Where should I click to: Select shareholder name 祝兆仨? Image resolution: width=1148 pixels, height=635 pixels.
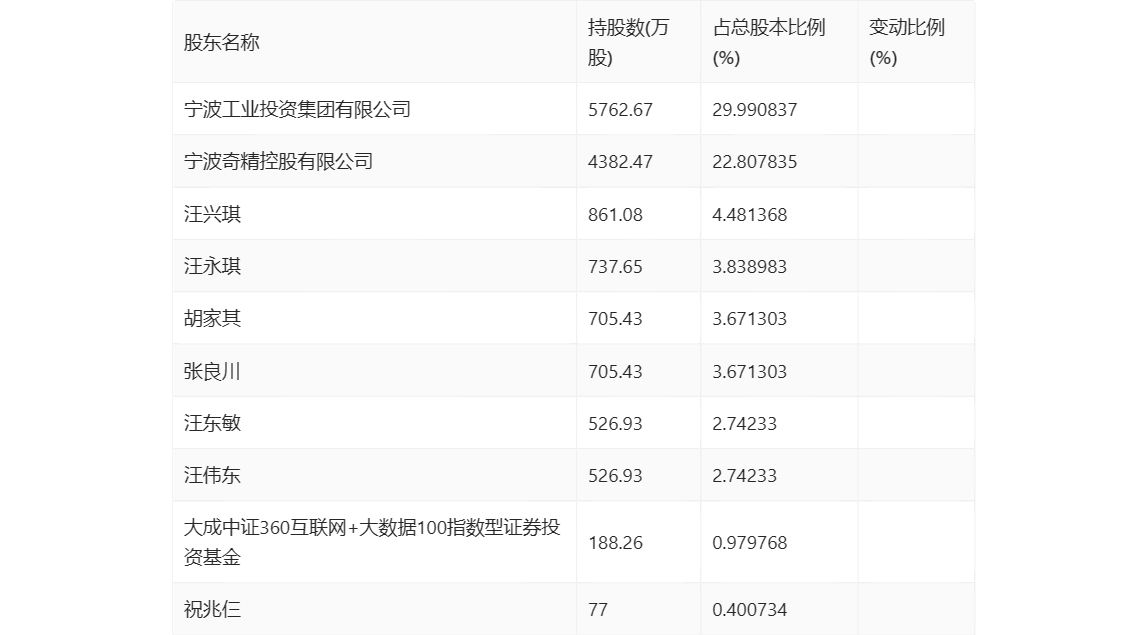point(212,609)
